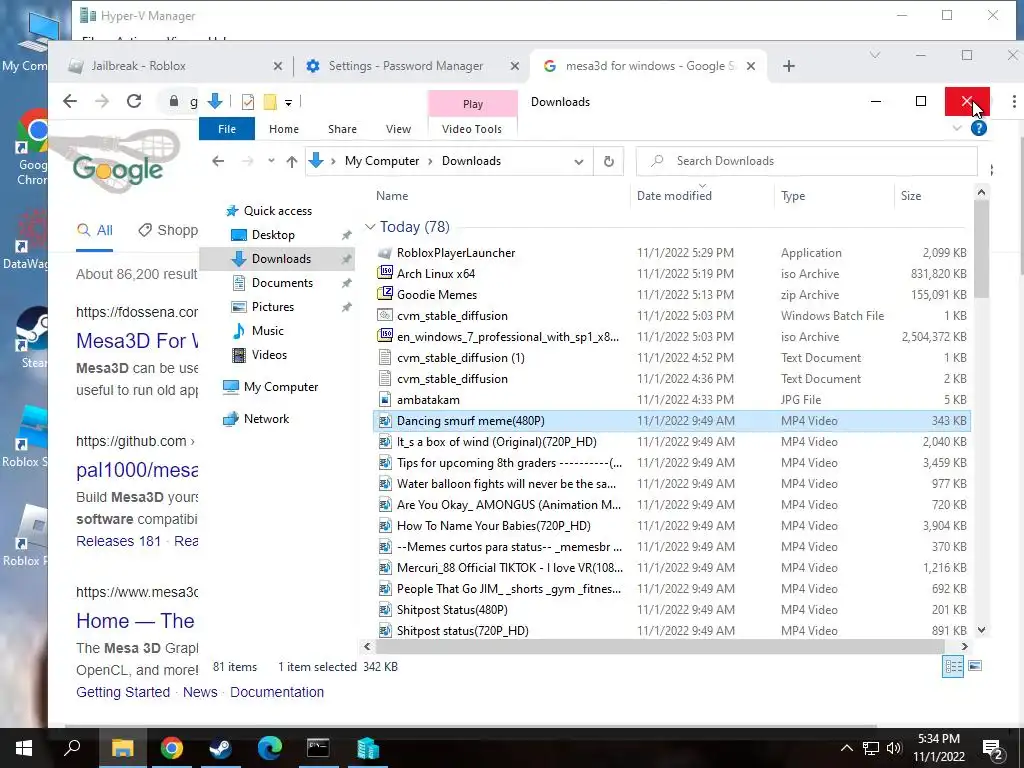Select Arch Linux x64 iso icon

pyautogui.click(x=385, y=274)
